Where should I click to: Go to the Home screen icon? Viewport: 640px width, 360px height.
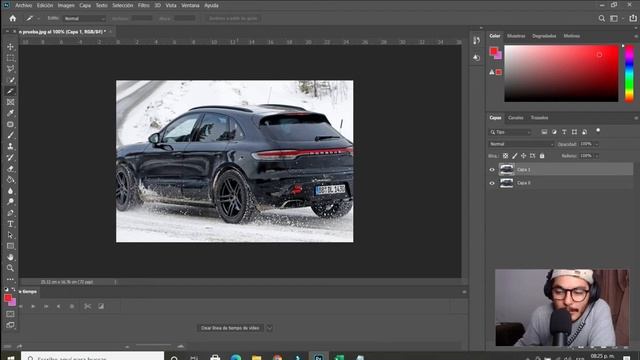(x=13, y=18)
